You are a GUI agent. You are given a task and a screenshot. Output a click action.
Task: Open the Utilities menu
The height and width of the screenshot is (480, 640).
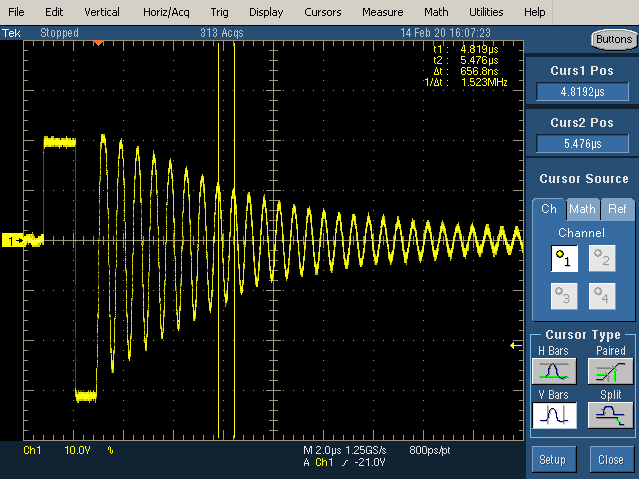pyautogui.click(x=486, y=12)
